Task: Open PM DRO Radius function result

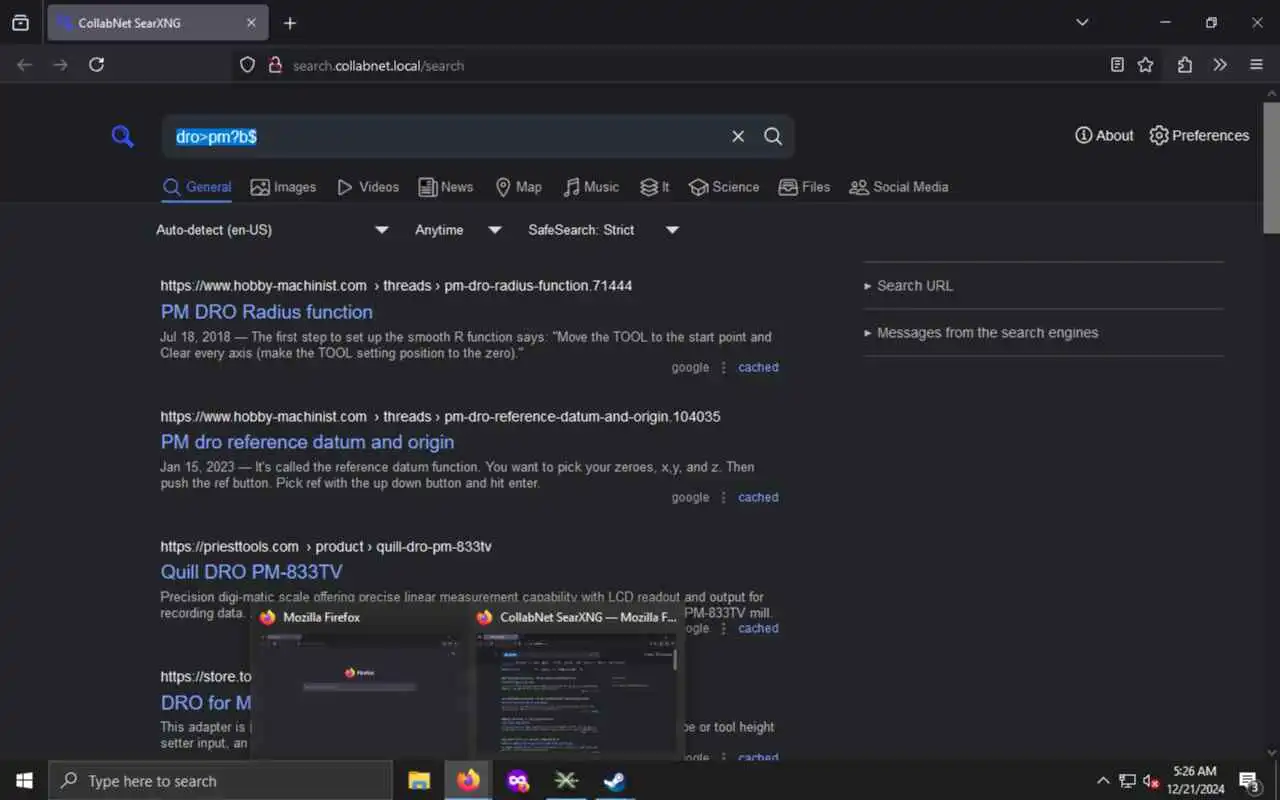Action: pos(267,312)
